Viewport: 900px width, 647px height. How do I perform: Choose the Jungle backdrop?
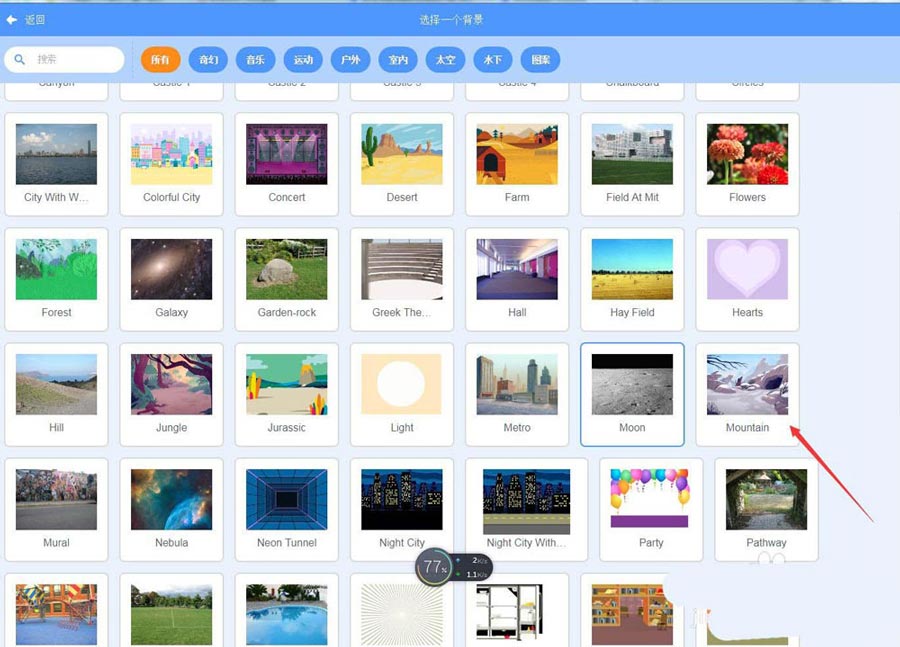point(172,394)
